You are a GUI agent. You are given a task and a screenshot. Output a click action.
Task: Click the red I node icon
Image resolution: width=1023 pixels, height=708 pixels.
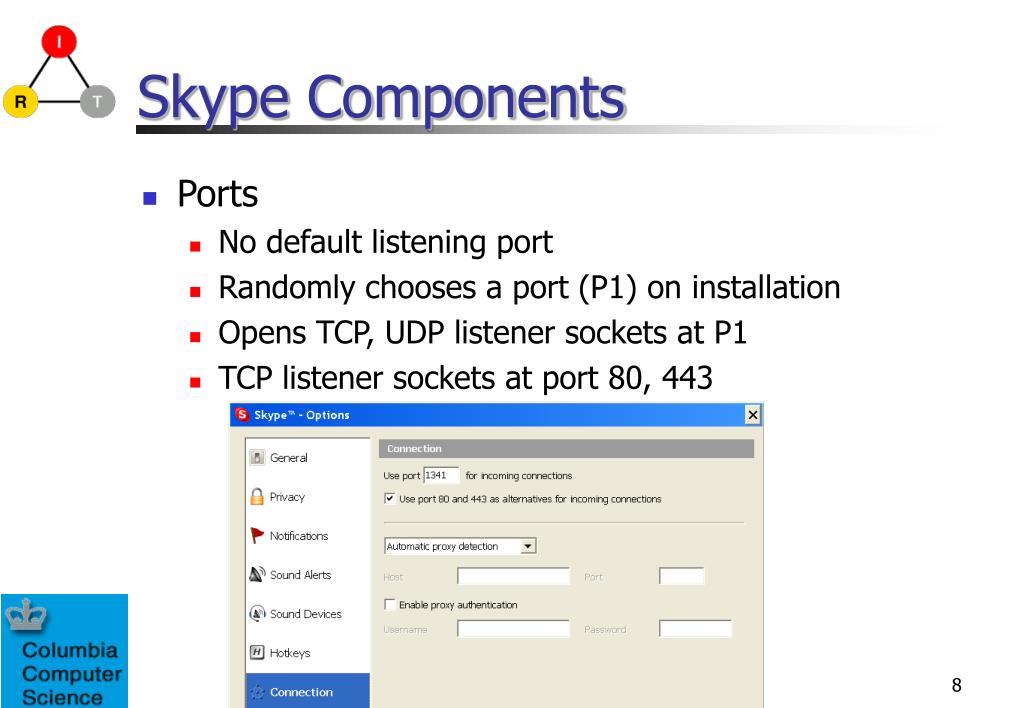[x=59, y=42]
